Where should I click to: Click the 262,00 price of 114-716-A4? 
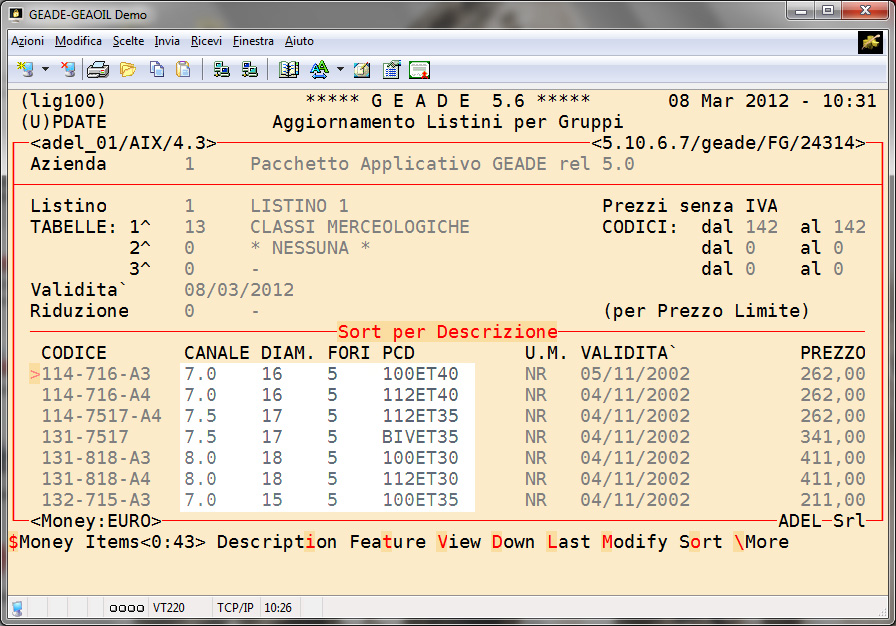pyautogui.click(x=832, y=395)
